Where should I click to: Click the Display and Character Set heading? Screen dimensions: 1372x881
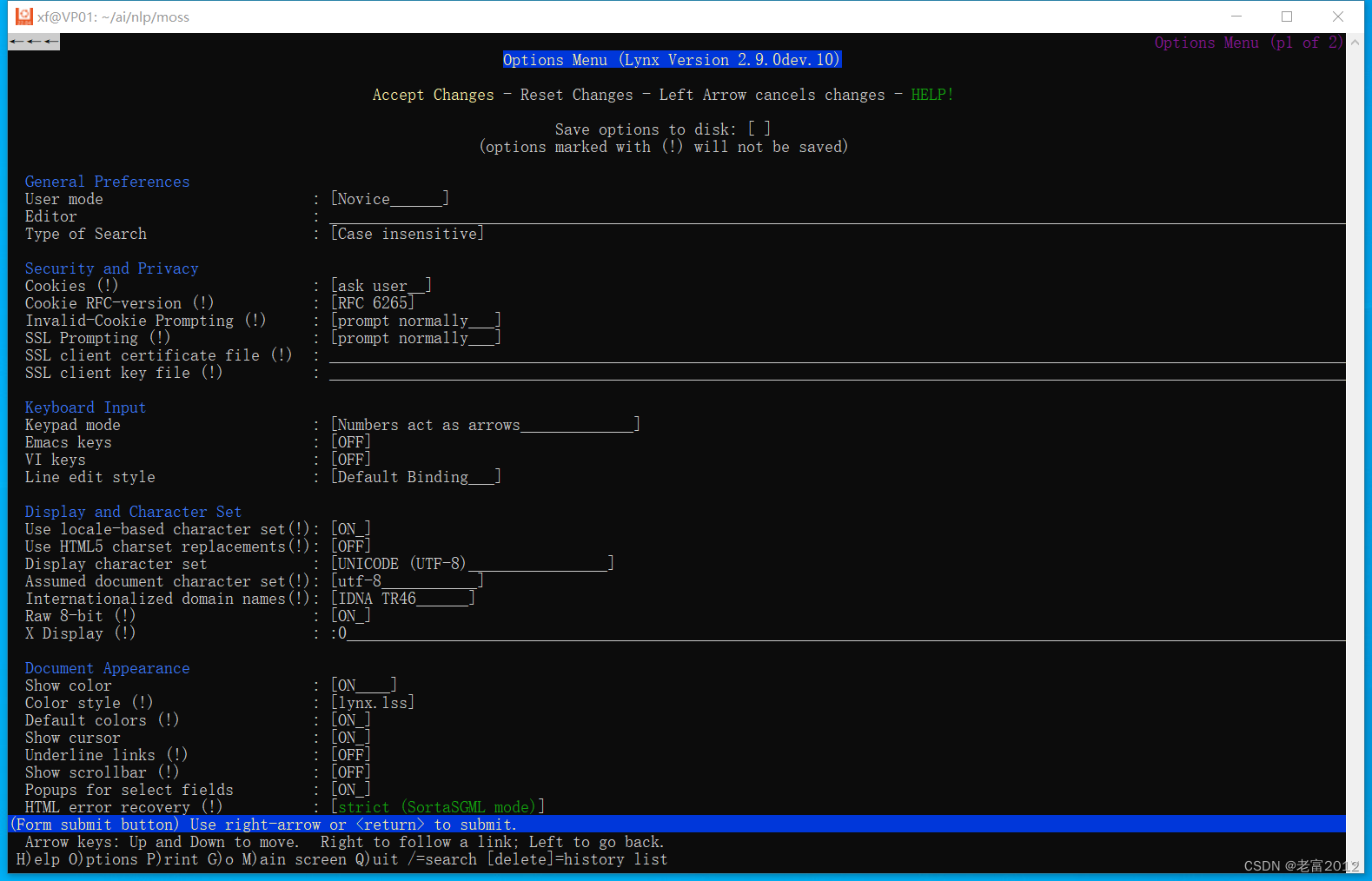tap(133, 512)
